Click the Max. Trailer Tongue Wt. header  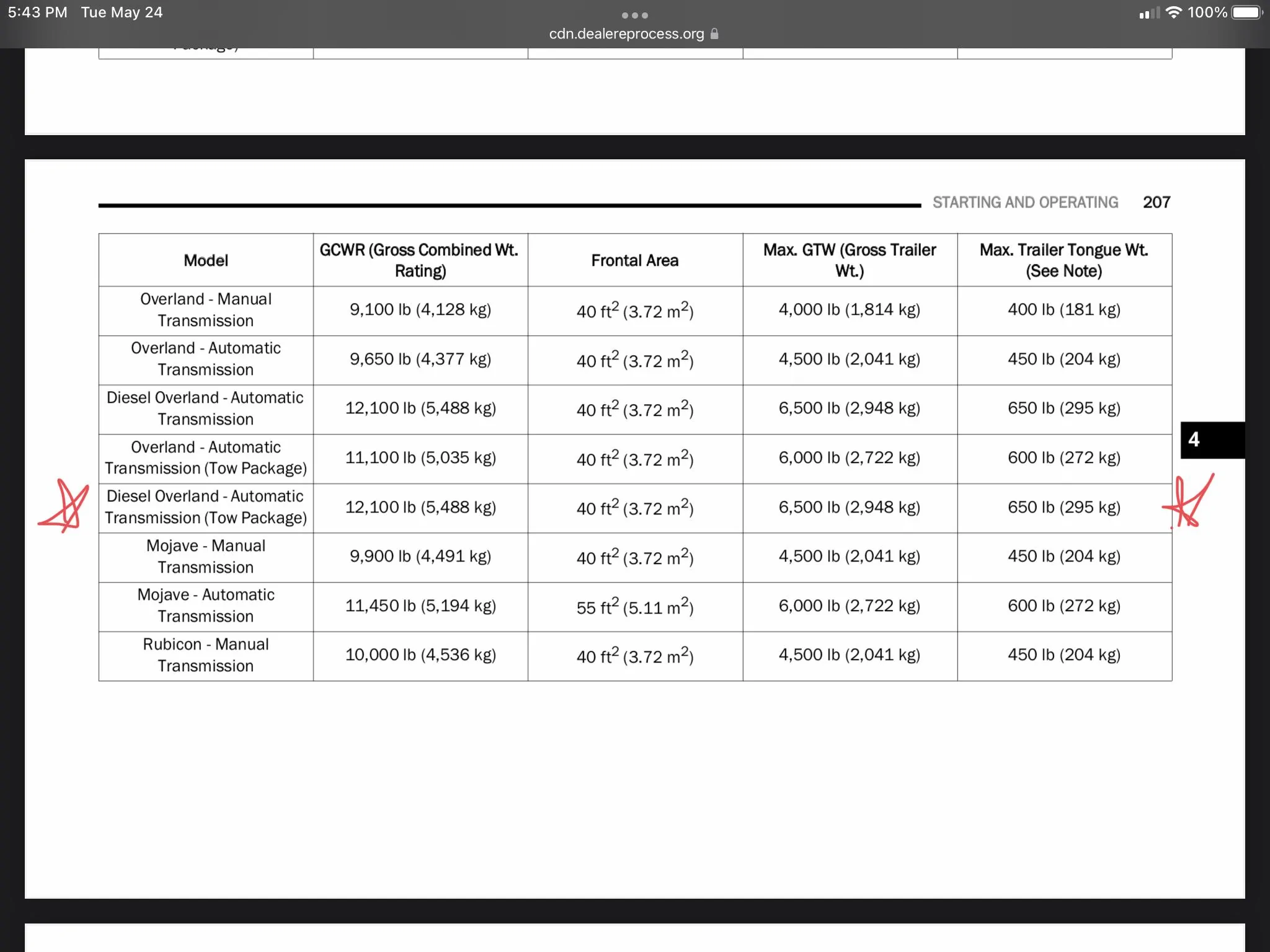point(1064,260)
